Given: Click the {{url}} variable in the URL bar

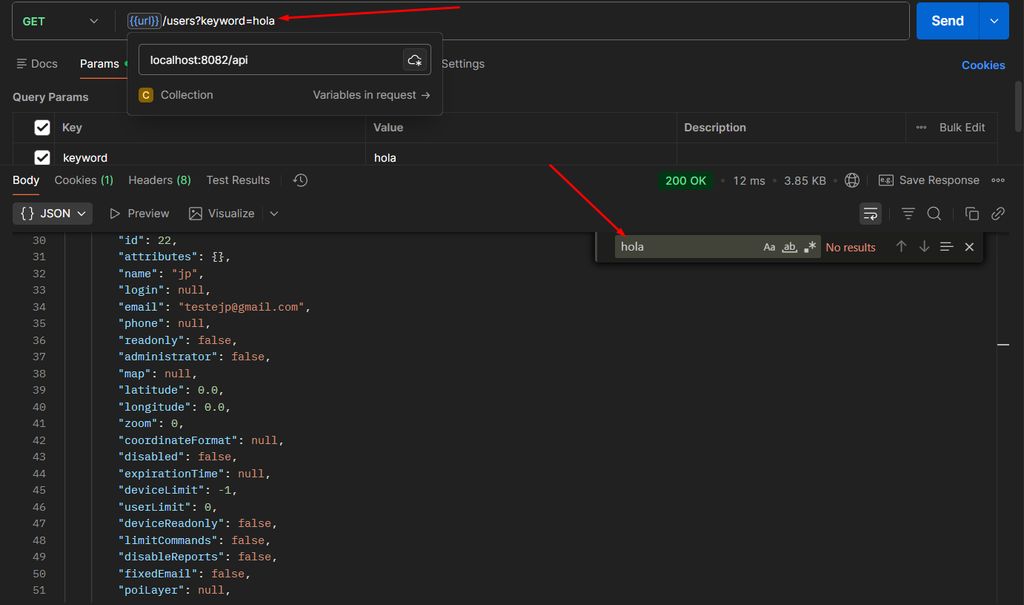Looking at the screenshot, I should (144, 21).
